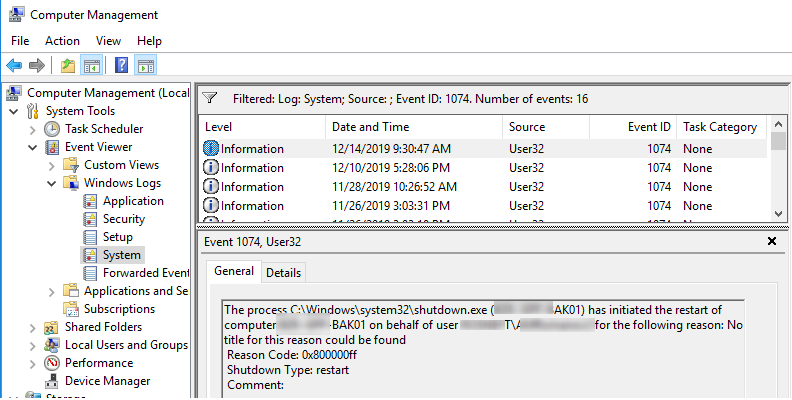Click the Comment: line in description

point(255,385)
